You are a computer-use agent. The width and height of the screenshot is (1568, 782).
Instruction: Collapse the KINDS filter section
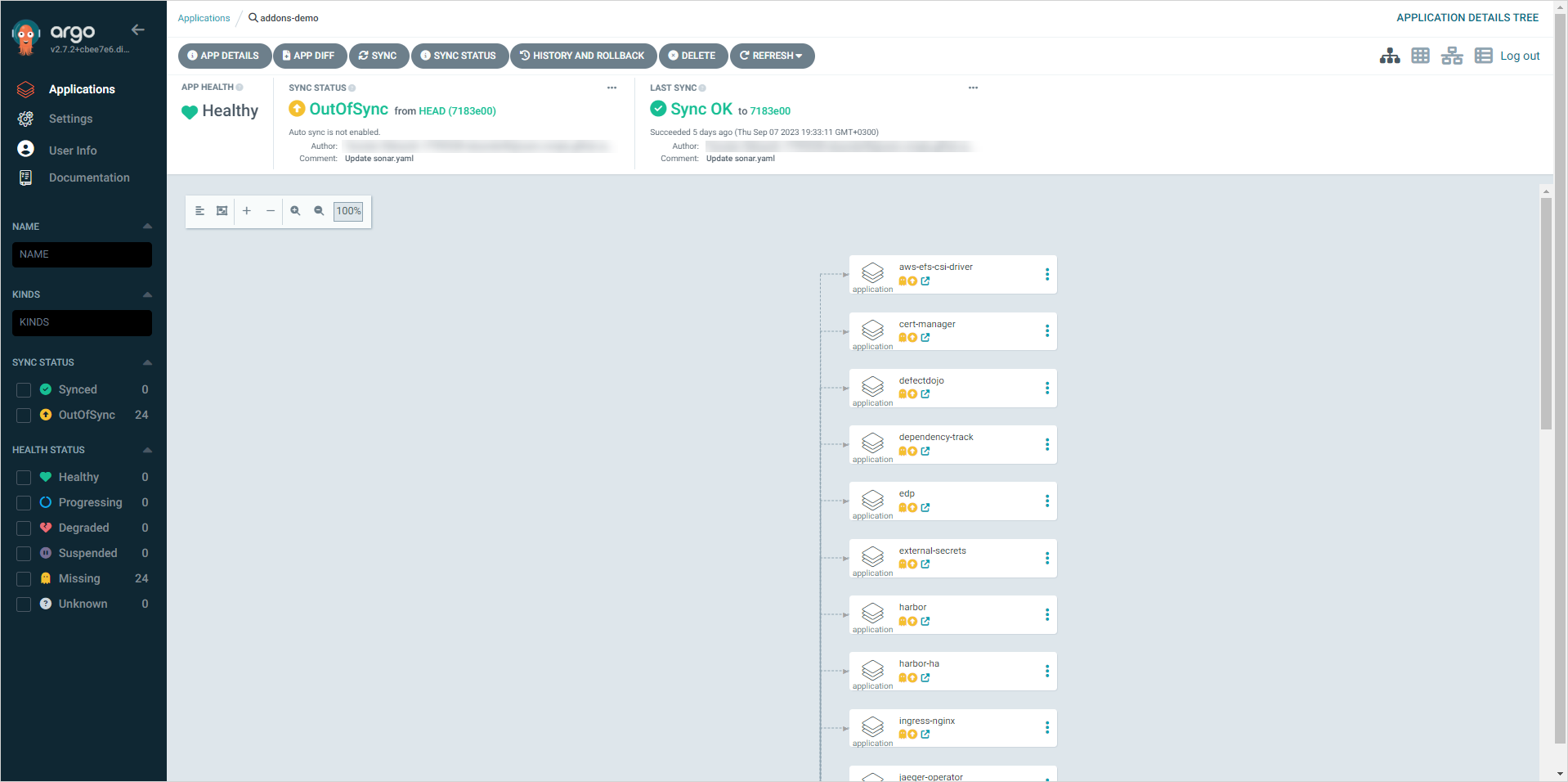[147, 294]
